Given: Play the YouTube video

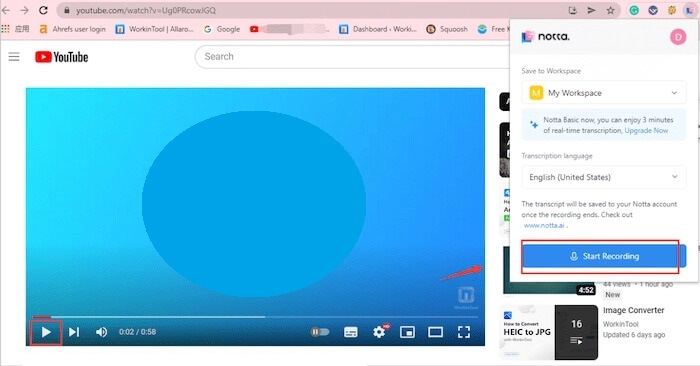Looking at the screenshot, I should click(46, 332).
